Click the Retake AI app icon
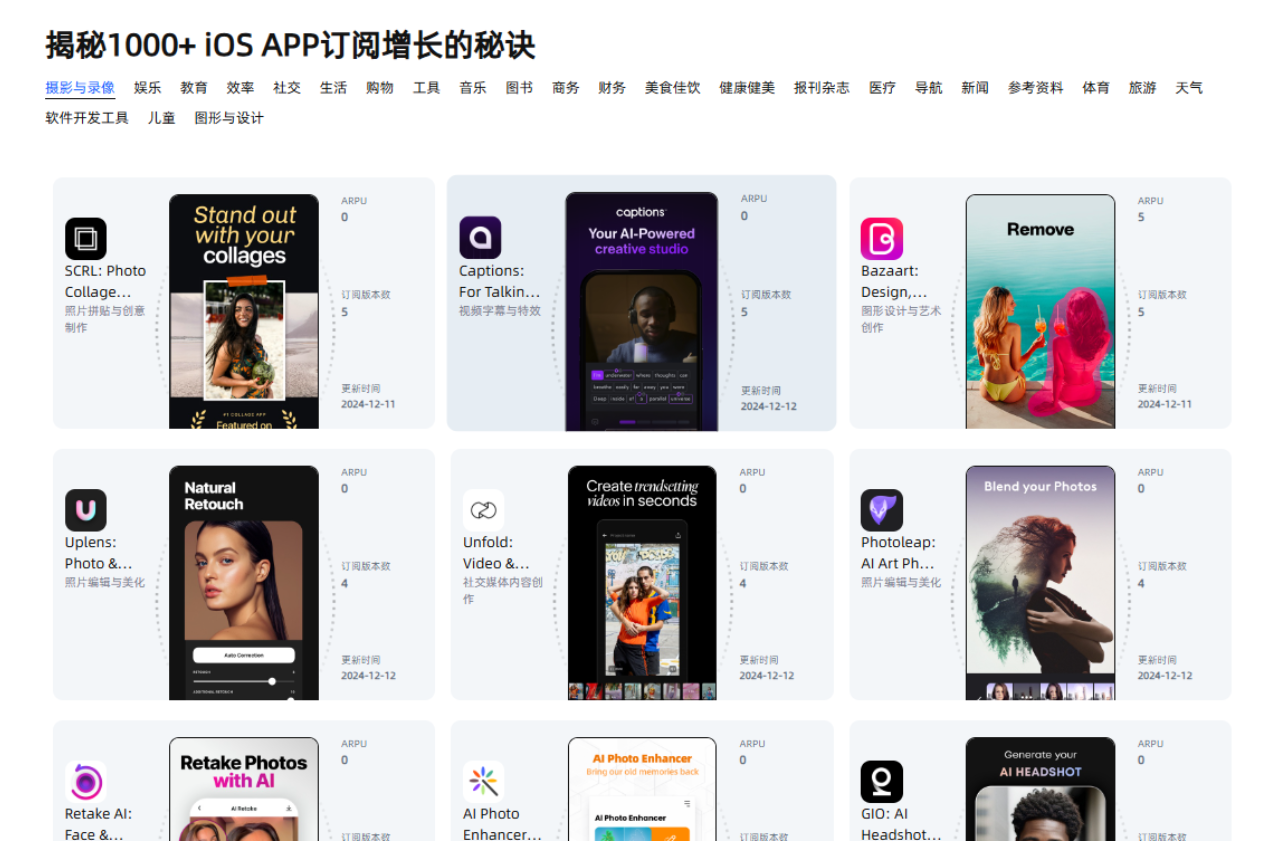This screenshot has height=864, width=1279. click(86, 782)
